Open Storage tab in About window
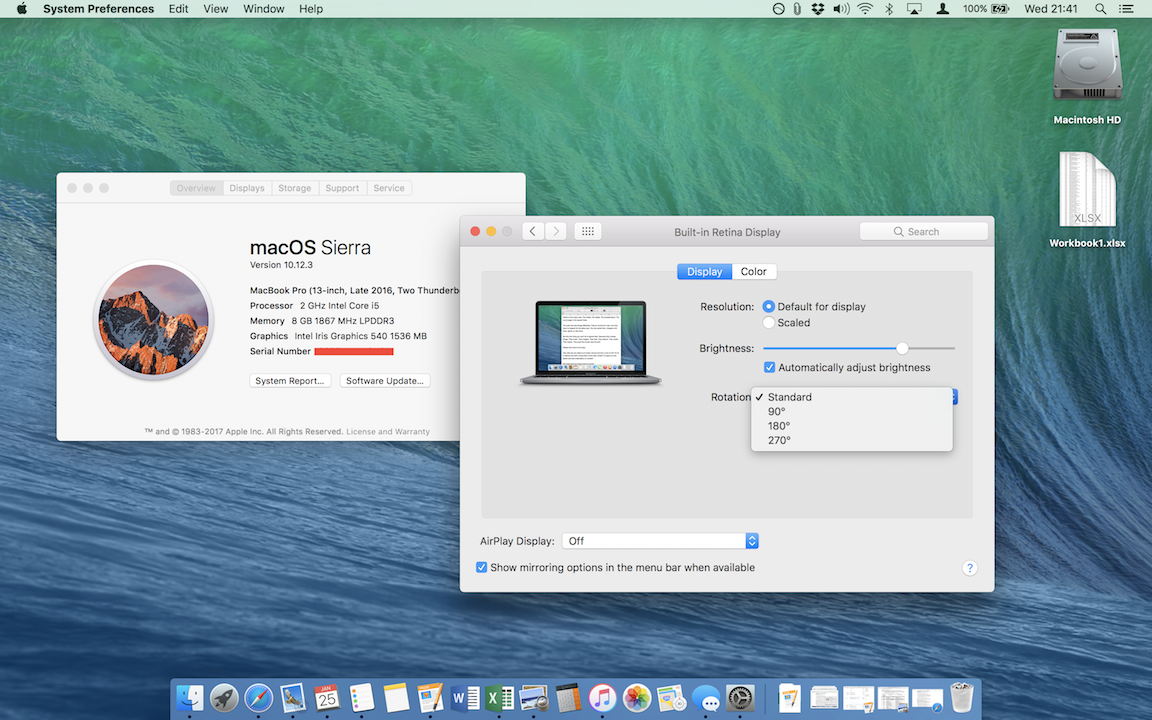The image size is (1152, 720). [x=295, y=188]
